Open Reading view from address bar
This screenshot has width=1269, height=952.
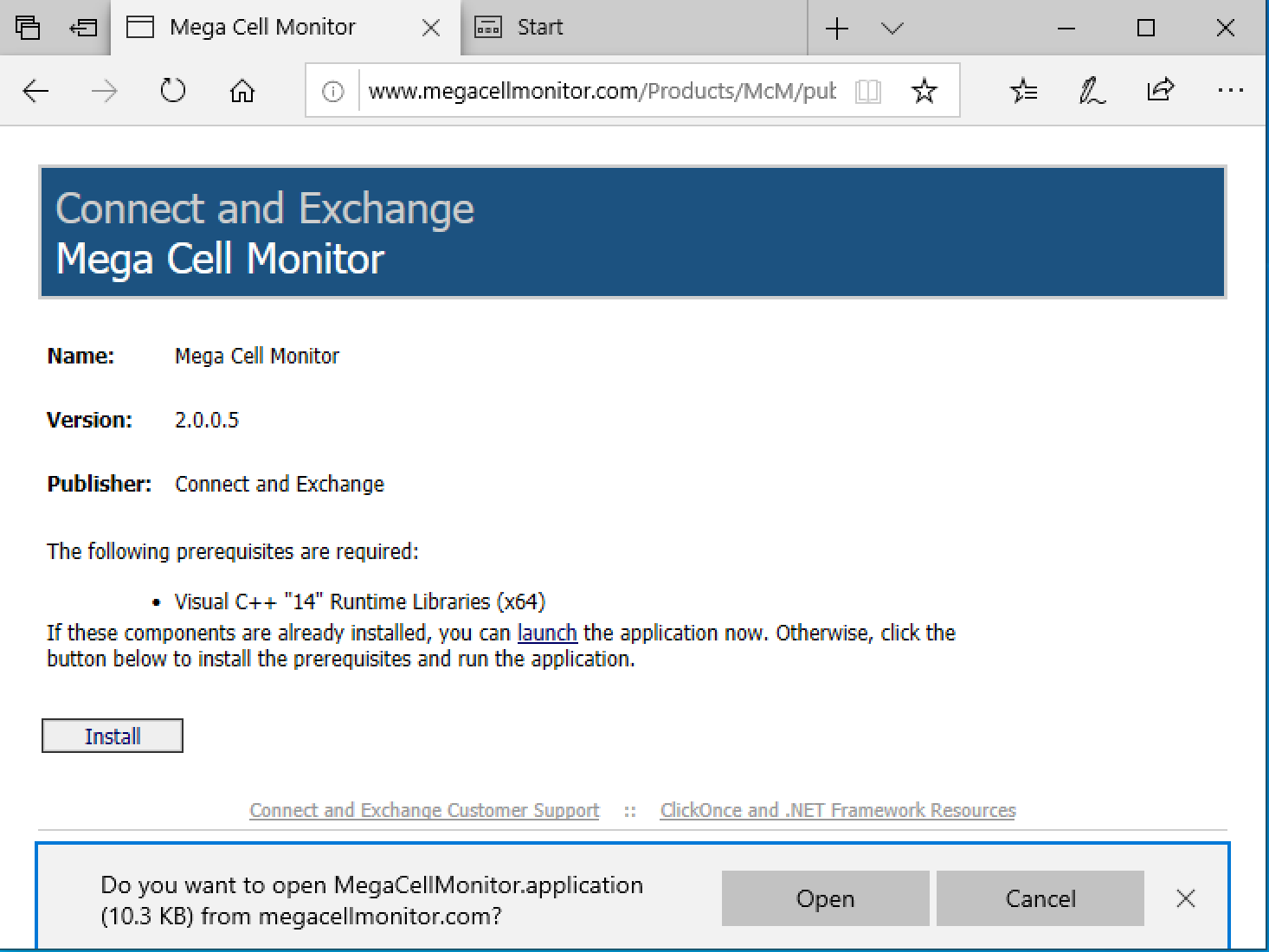867,91
